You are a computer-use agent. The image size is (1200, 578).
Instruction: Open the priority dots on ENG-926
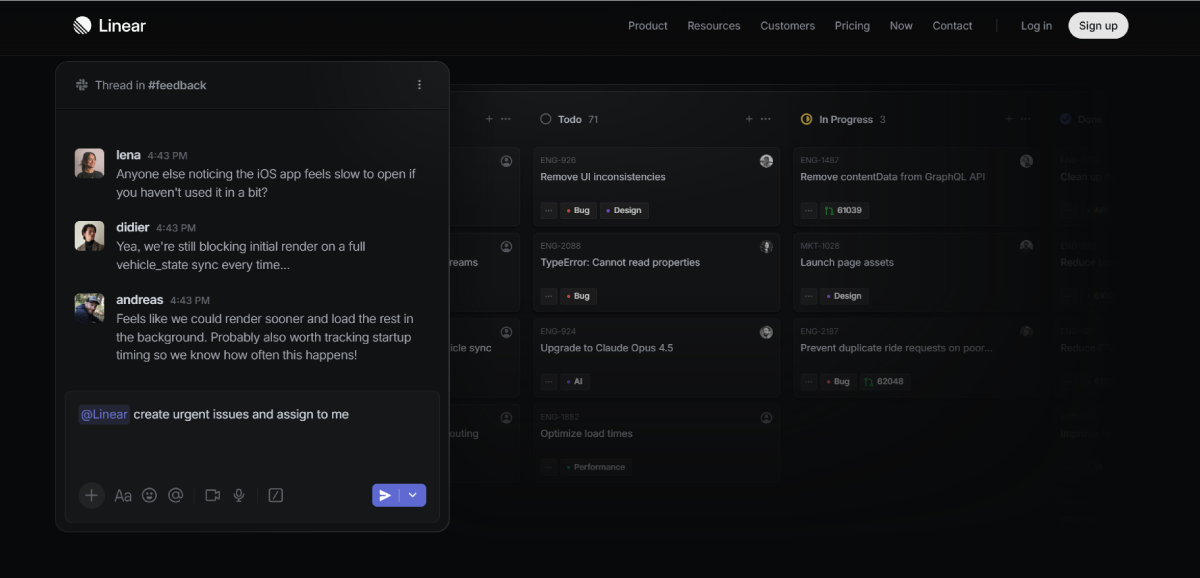(x=548, y=210)
